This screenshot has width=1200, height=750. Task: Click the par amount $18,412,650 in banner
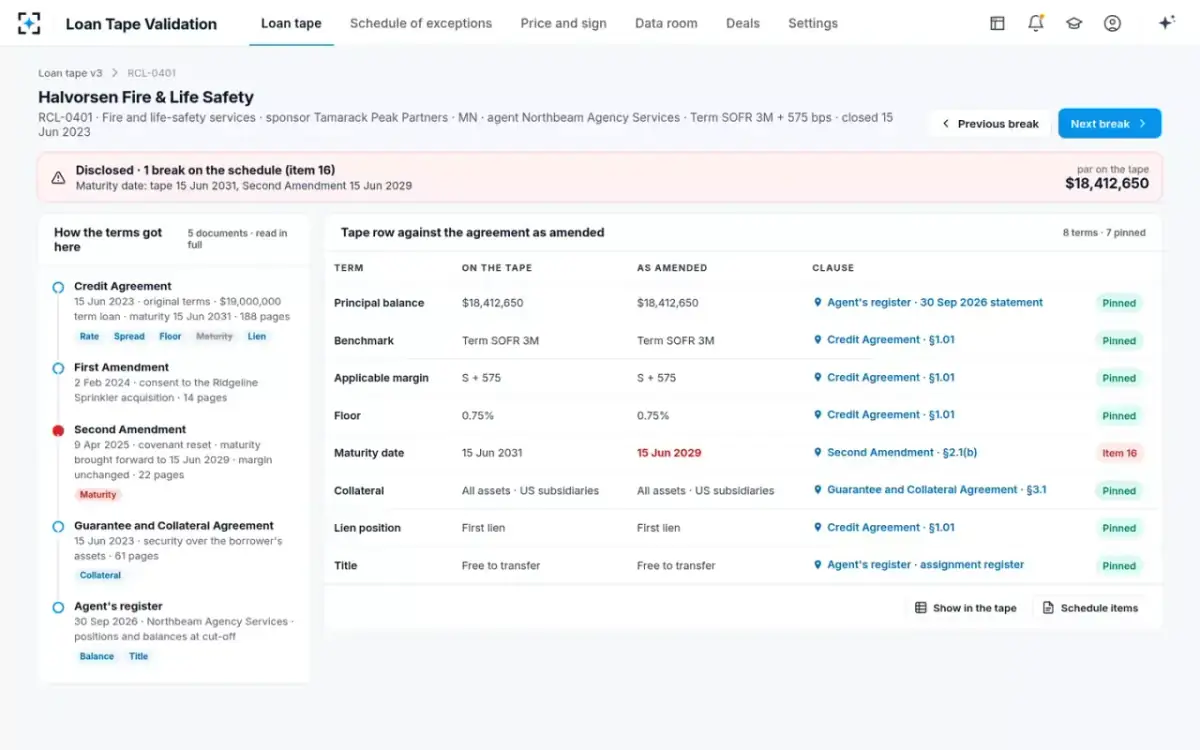click(x=1107, y=184)
